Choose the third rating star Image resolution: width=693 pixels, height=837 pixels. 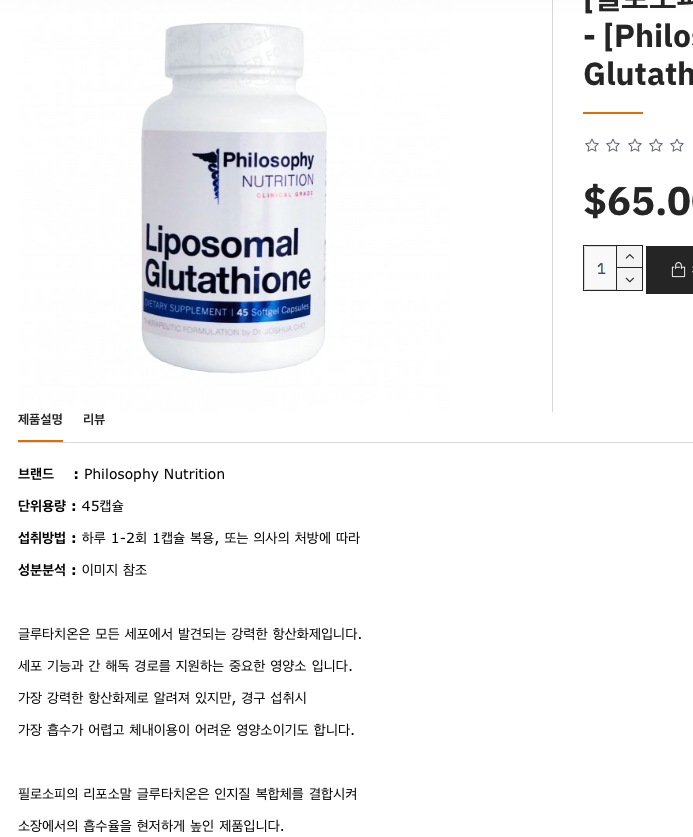click(x=634, y=145)
